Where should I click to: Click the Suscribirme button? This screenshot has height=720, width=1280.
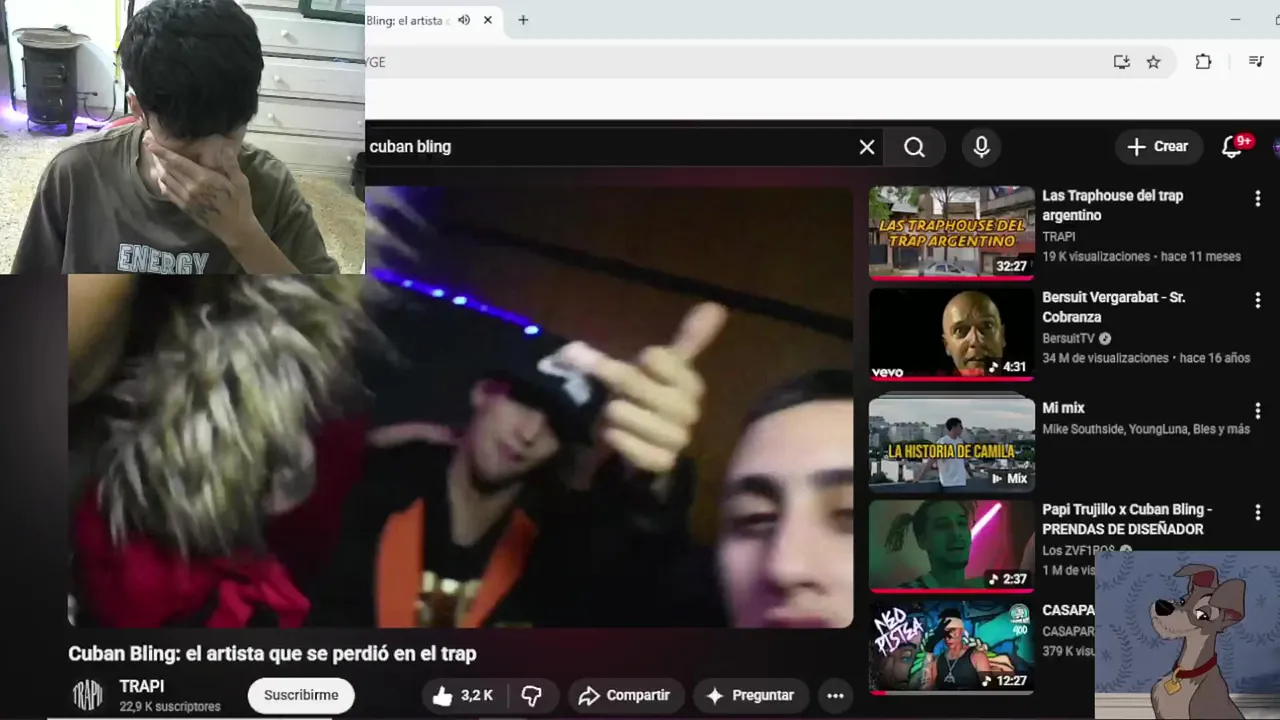pos(301,695)
